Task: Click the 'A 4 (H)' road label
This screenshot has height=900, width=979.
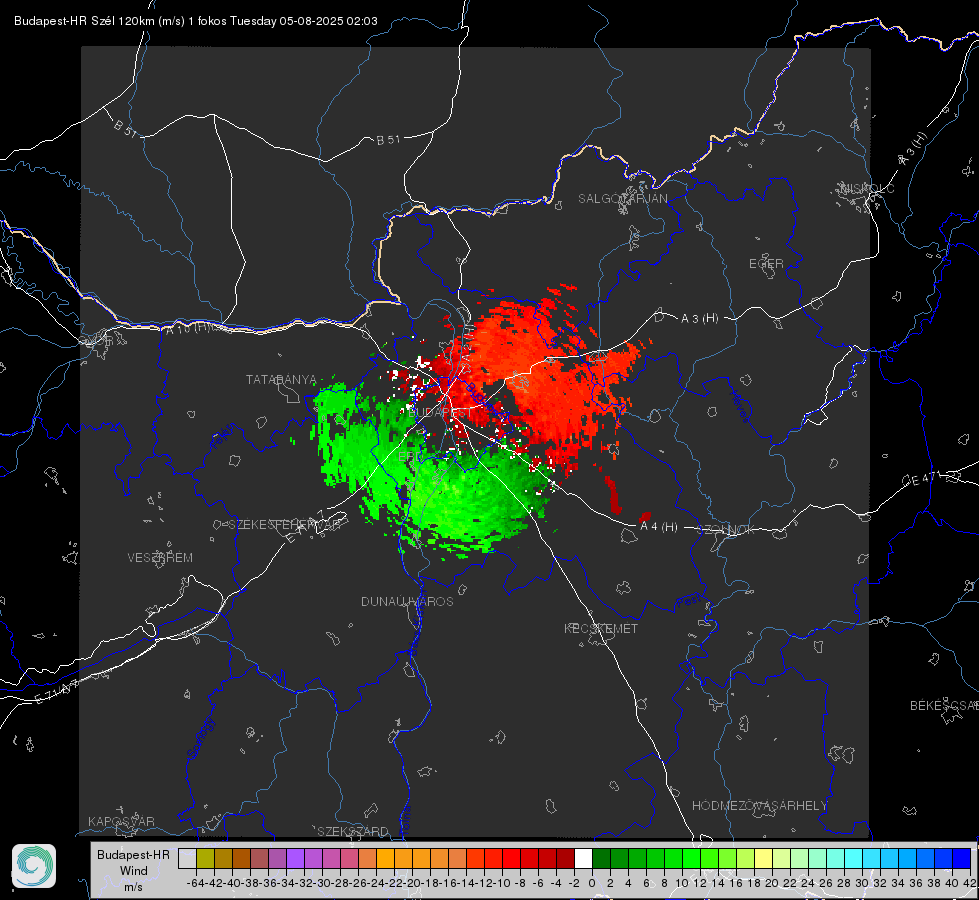Action: tap(659, 527)
